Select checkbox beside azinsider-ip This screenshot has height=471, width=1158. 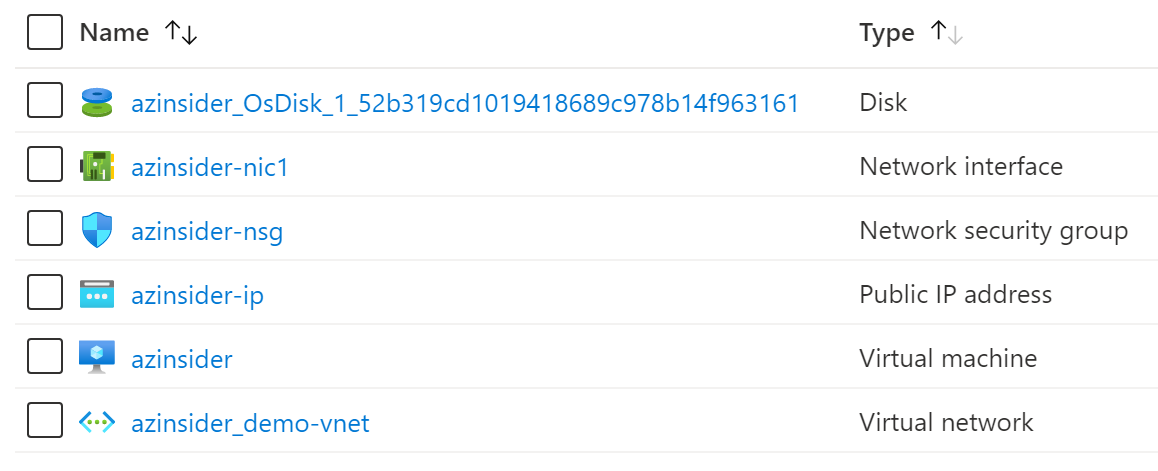click(x=45, y=293)
